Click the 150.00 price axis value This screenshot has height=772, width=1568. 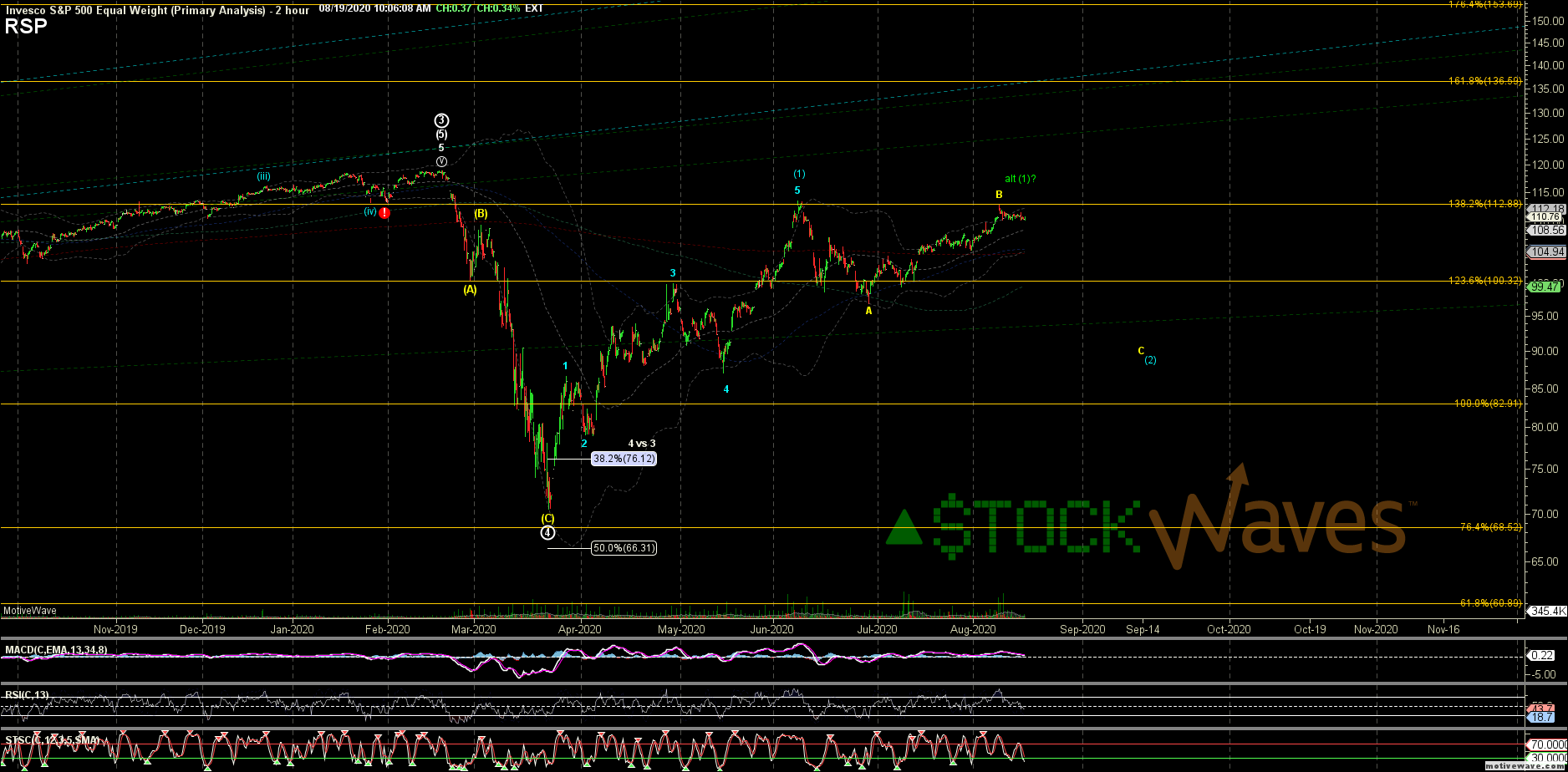tap(1549, 21)
